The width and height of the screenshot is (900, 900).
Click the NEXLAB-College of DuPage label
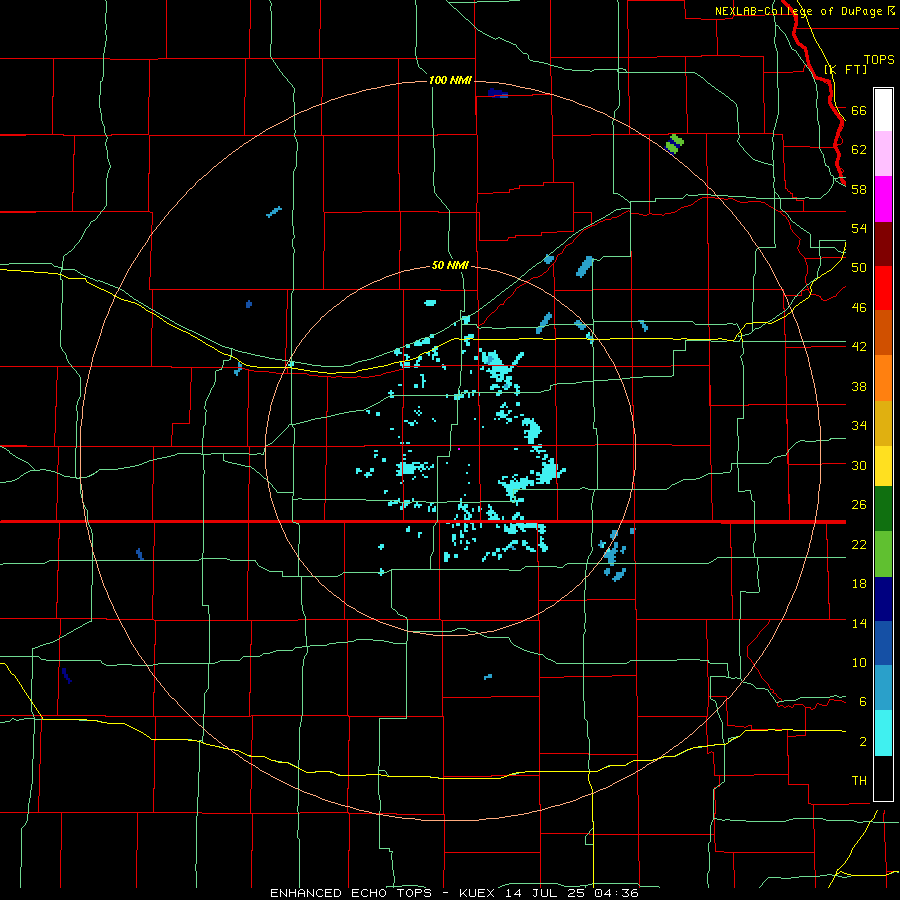click(x=798, y=11)
